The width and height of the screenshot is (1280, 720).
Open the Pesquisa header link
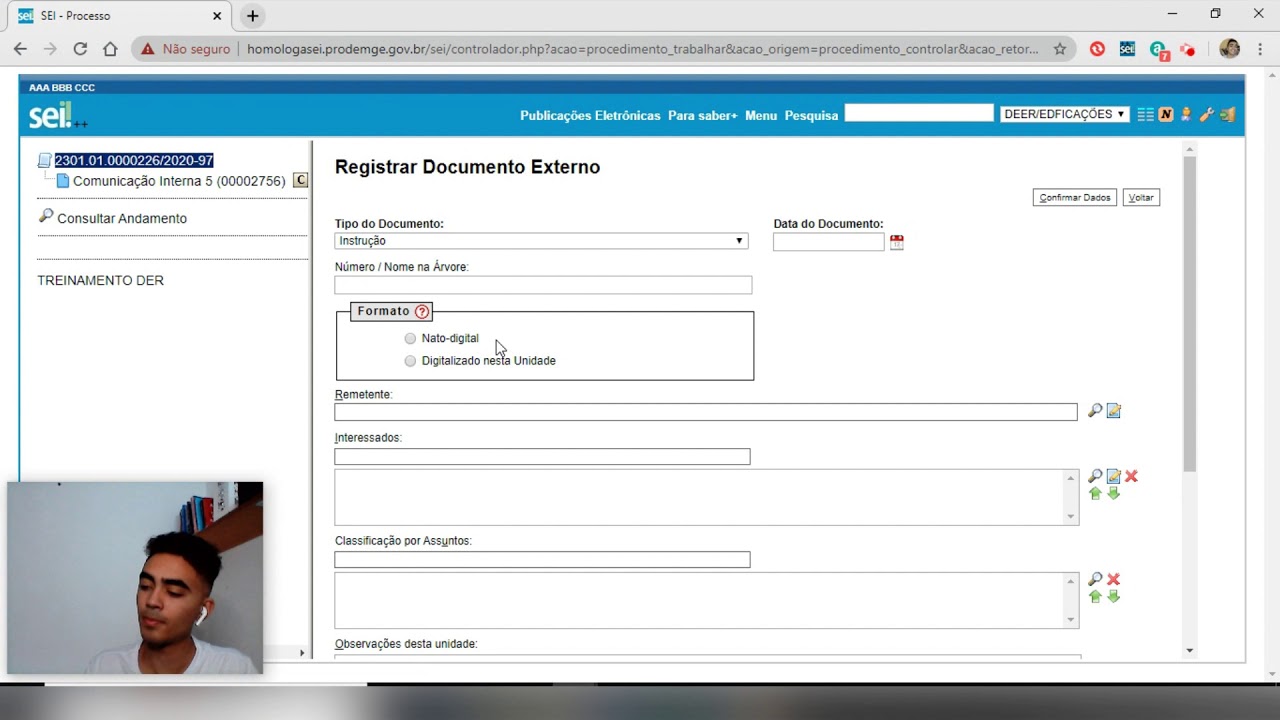click(x=811, y=116)
